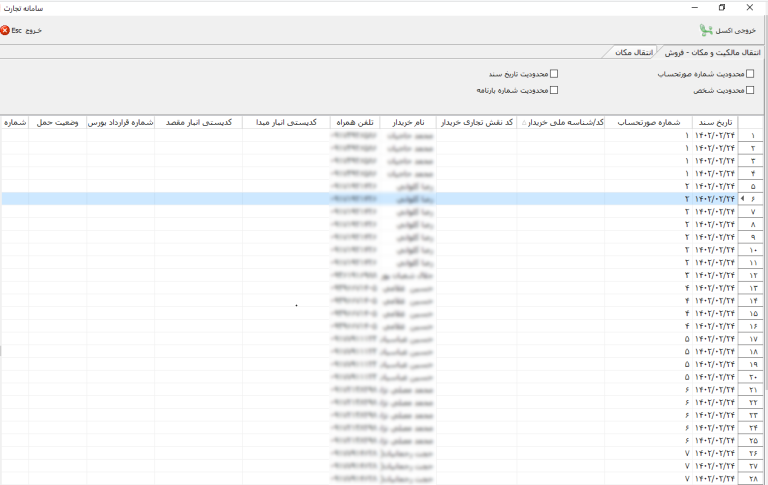Click کدپستی انبار مبدا column header
The width and height of the screenshot is (768, 485).
(x=286, y=122)
